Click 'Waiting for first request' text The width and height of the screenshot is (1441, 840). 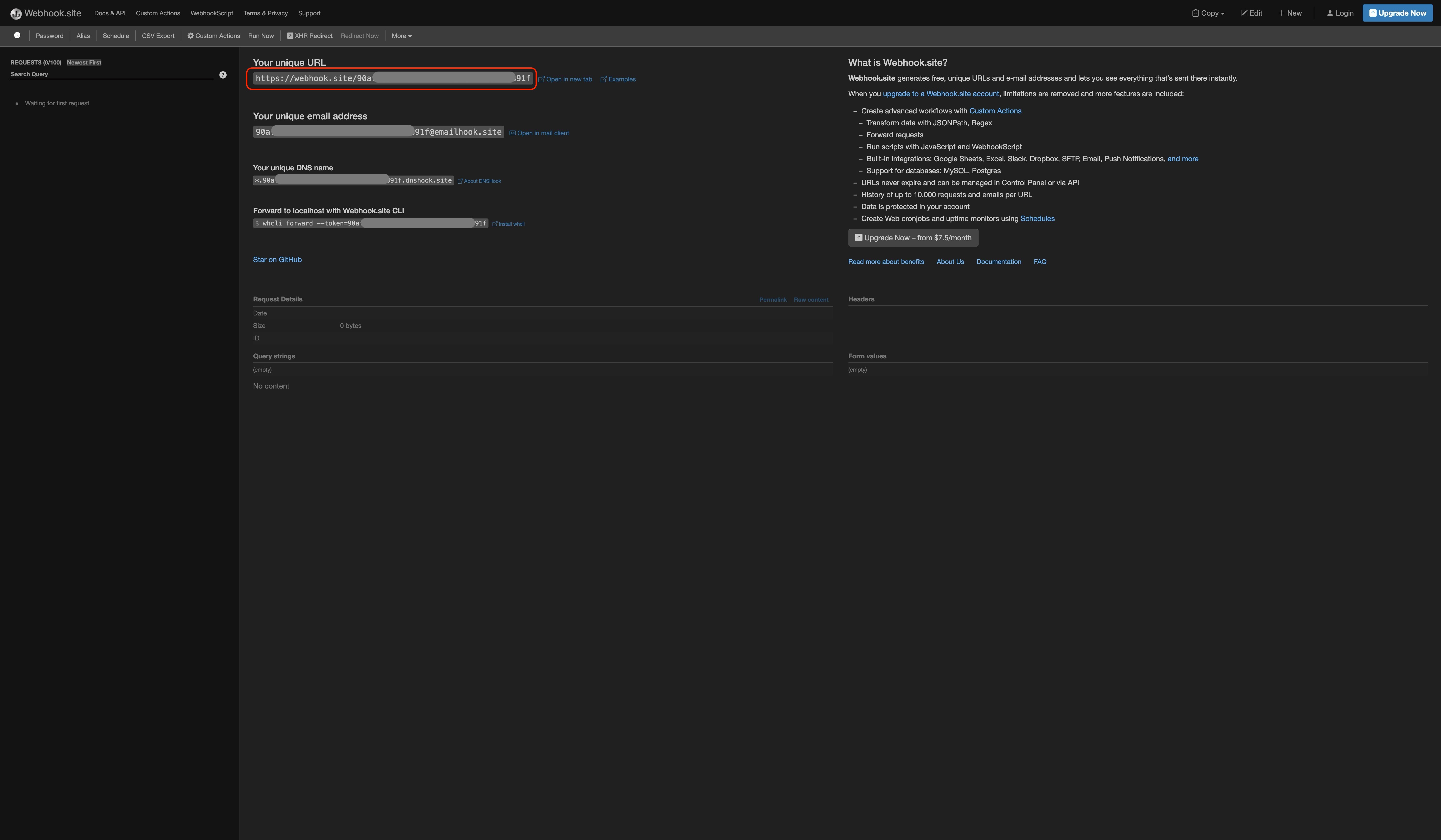click(x=57, y=104)
